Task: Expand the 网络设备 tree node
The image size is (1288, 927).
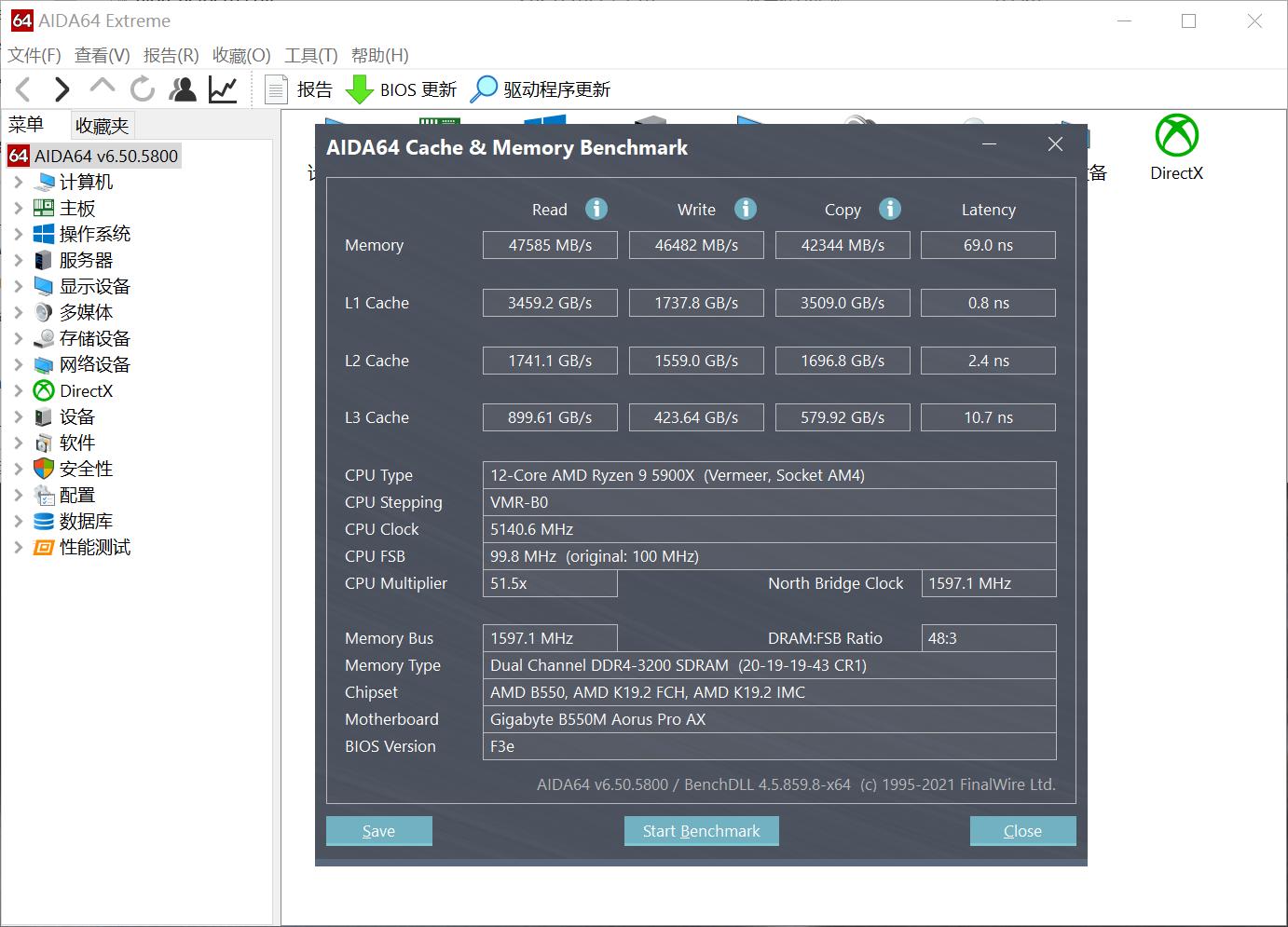Action: point(18,364)
